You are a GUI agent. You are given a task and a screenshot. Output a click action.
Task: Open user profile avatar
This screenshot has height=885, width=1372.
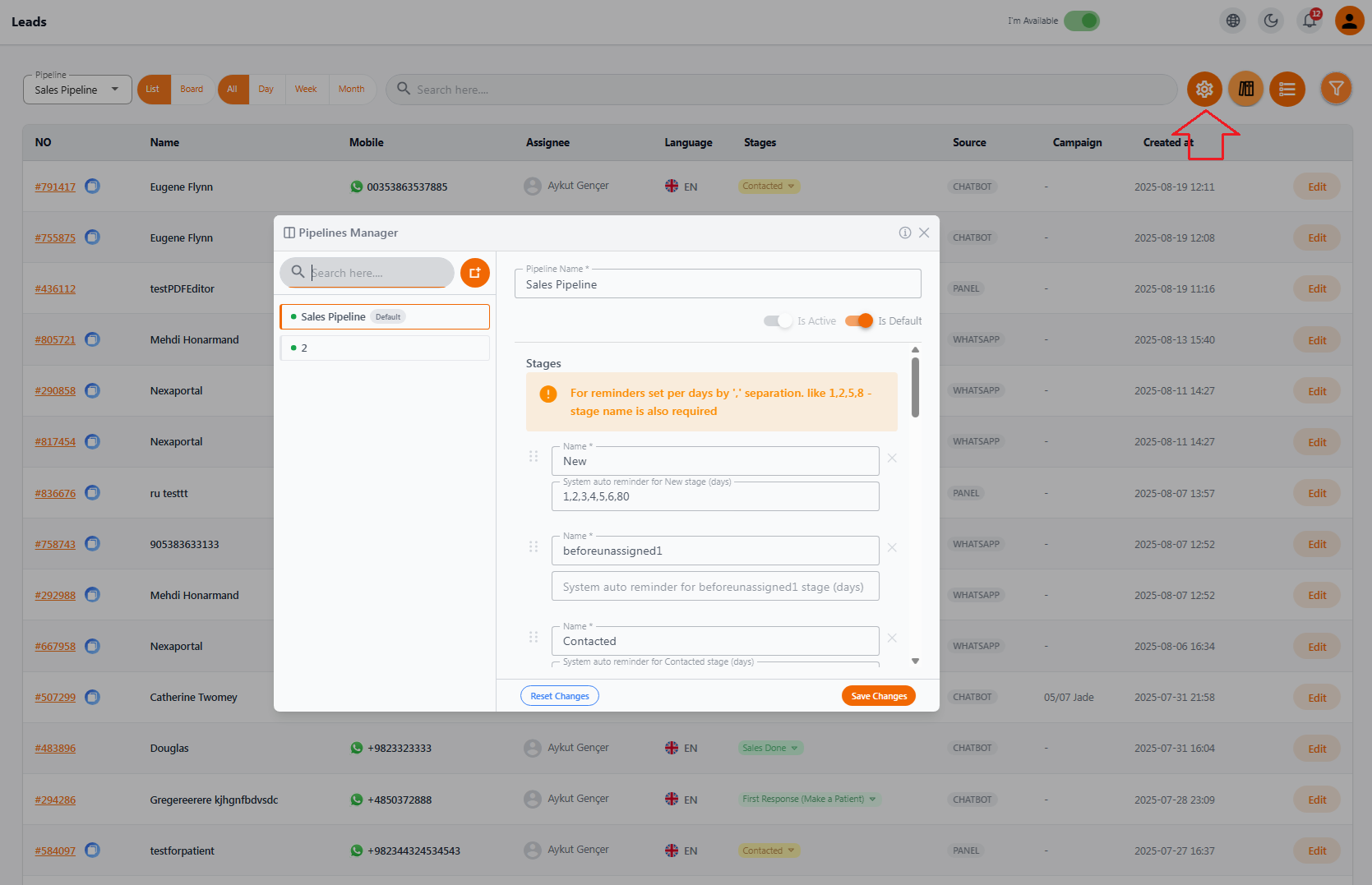(x=1350, y=21)
